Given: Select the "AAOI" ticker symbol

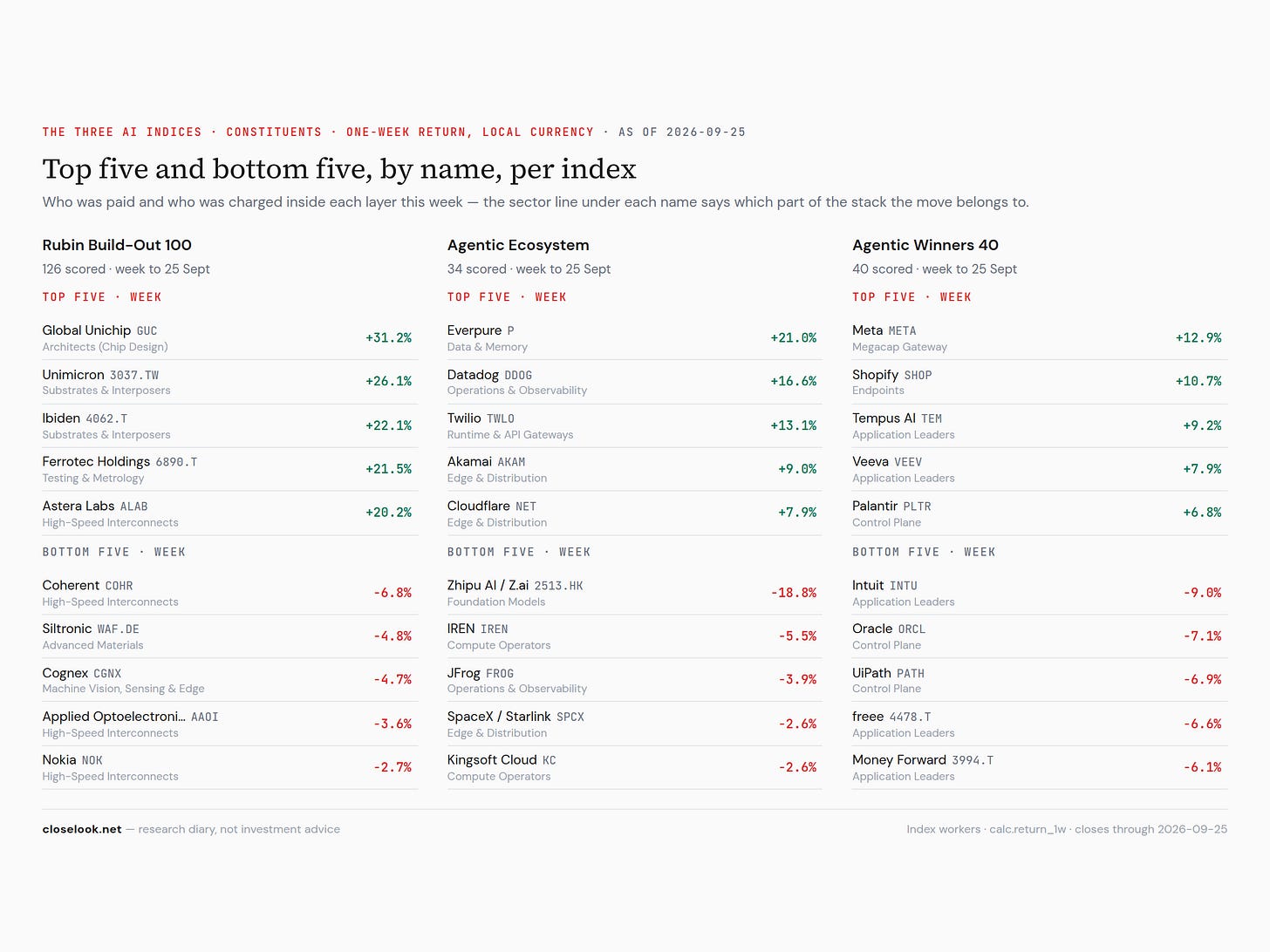Looking at the screenshot, I should 205,717.
